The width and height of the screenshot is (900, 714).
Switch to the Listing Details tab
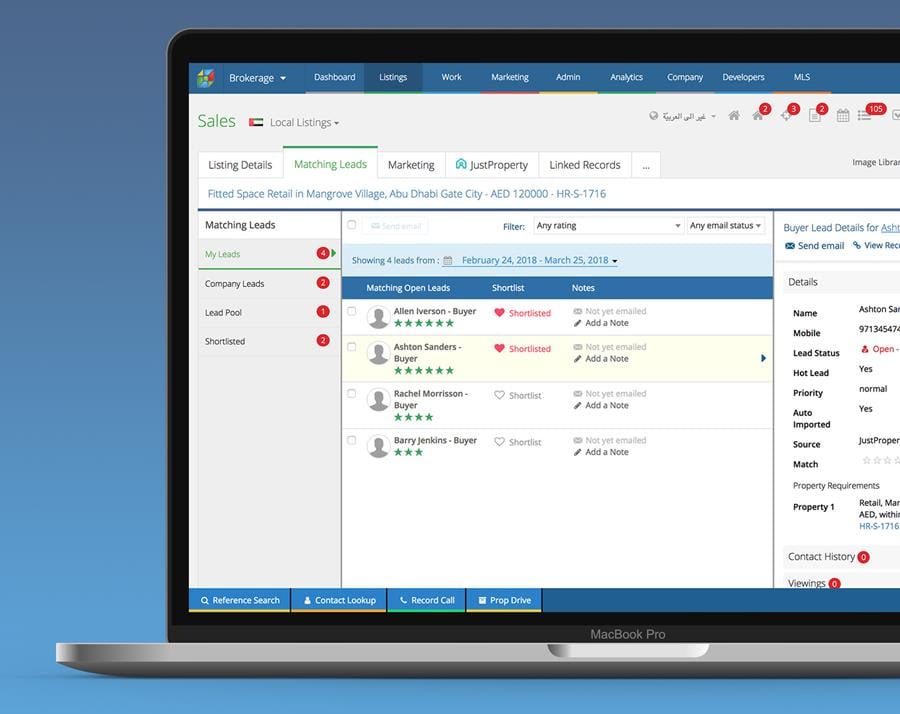pos(240,165)
